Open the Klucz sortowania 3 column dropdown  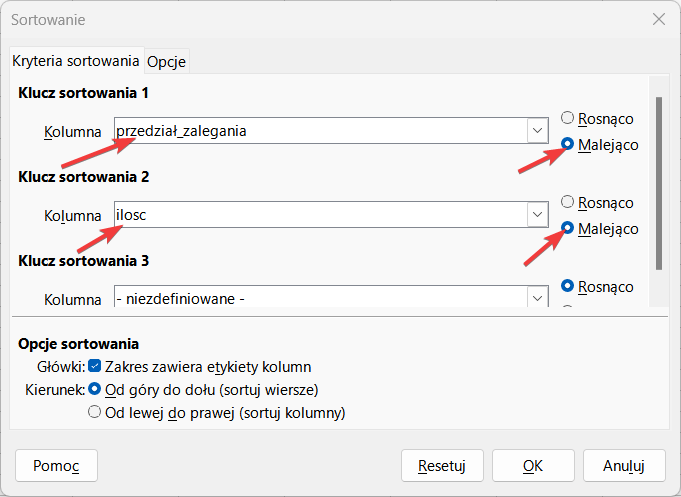click(x=537, y=298)
